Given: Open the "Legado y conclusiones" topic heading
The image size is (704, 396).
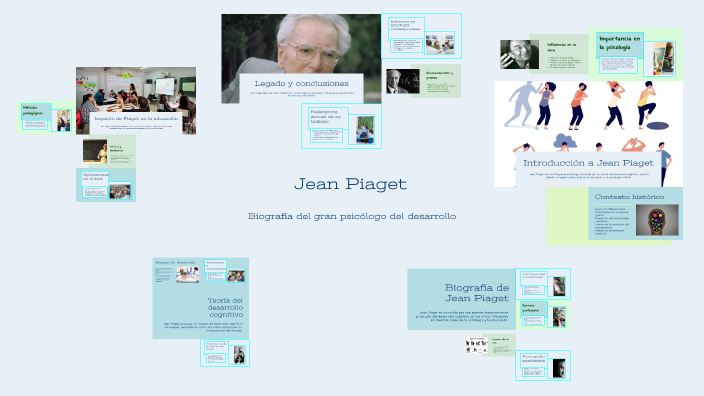Looking at the screenshot, I should click(x=302, y=84).
